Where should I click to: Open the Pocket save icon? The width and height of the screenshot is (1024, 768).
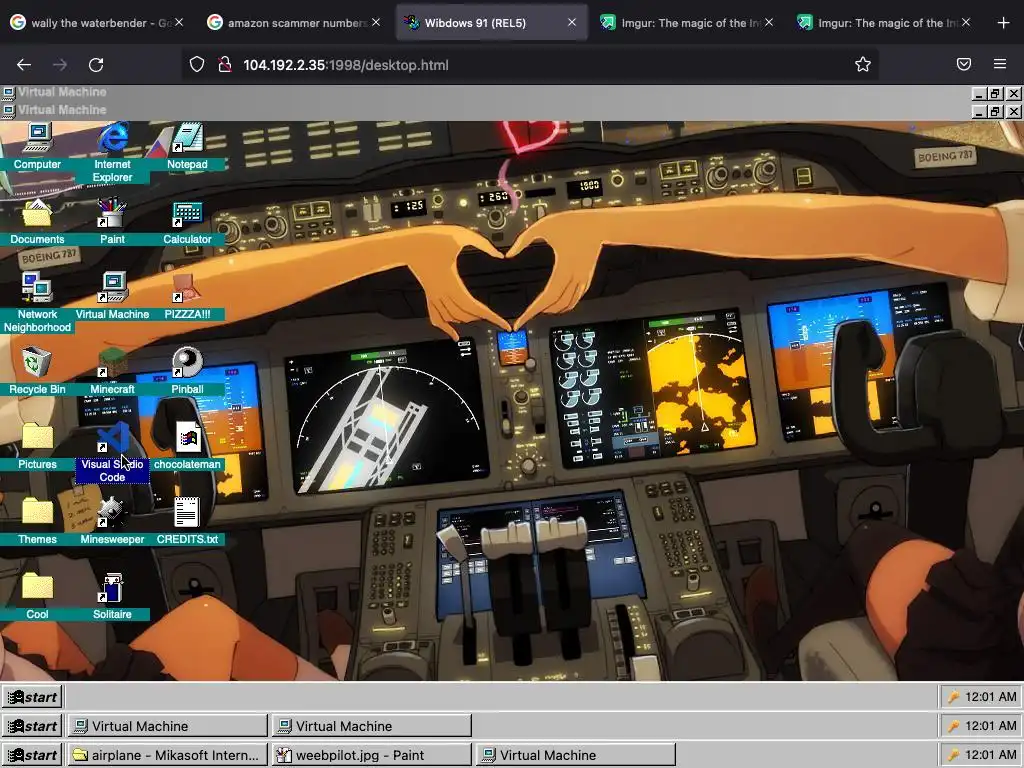click(963, 64)
